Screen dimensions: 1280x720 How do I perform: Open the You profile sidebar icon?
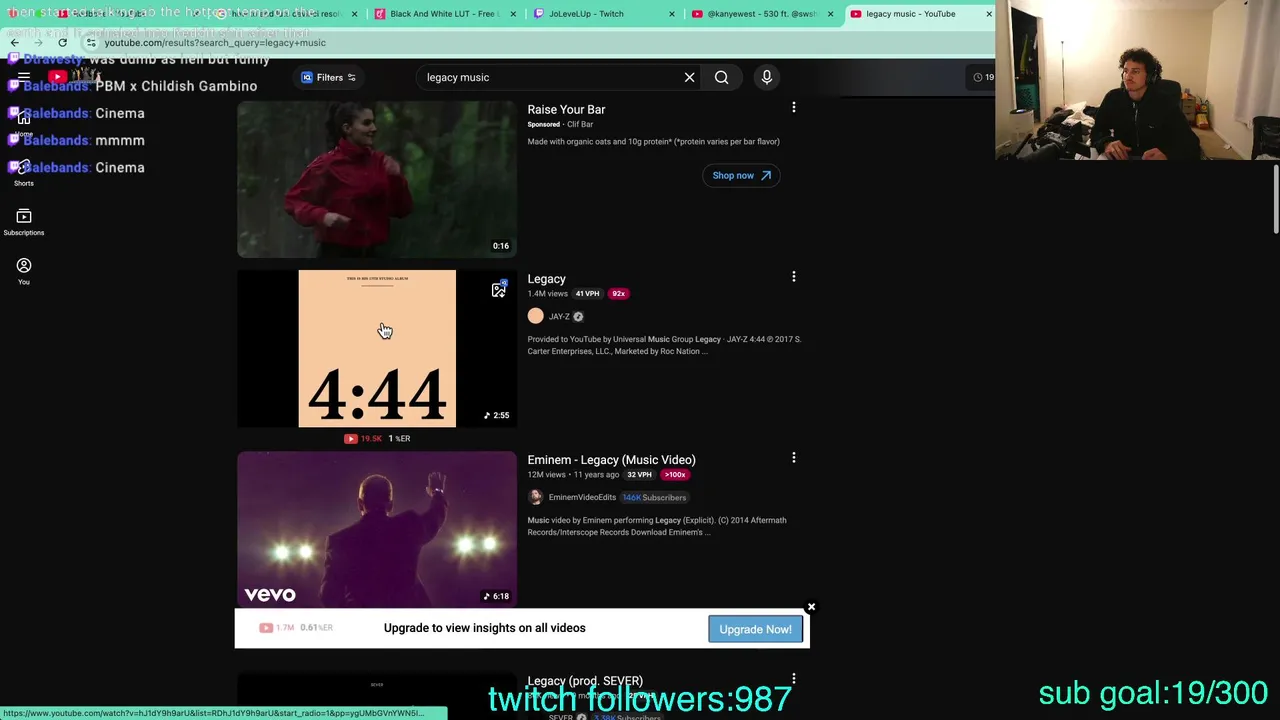24,271
